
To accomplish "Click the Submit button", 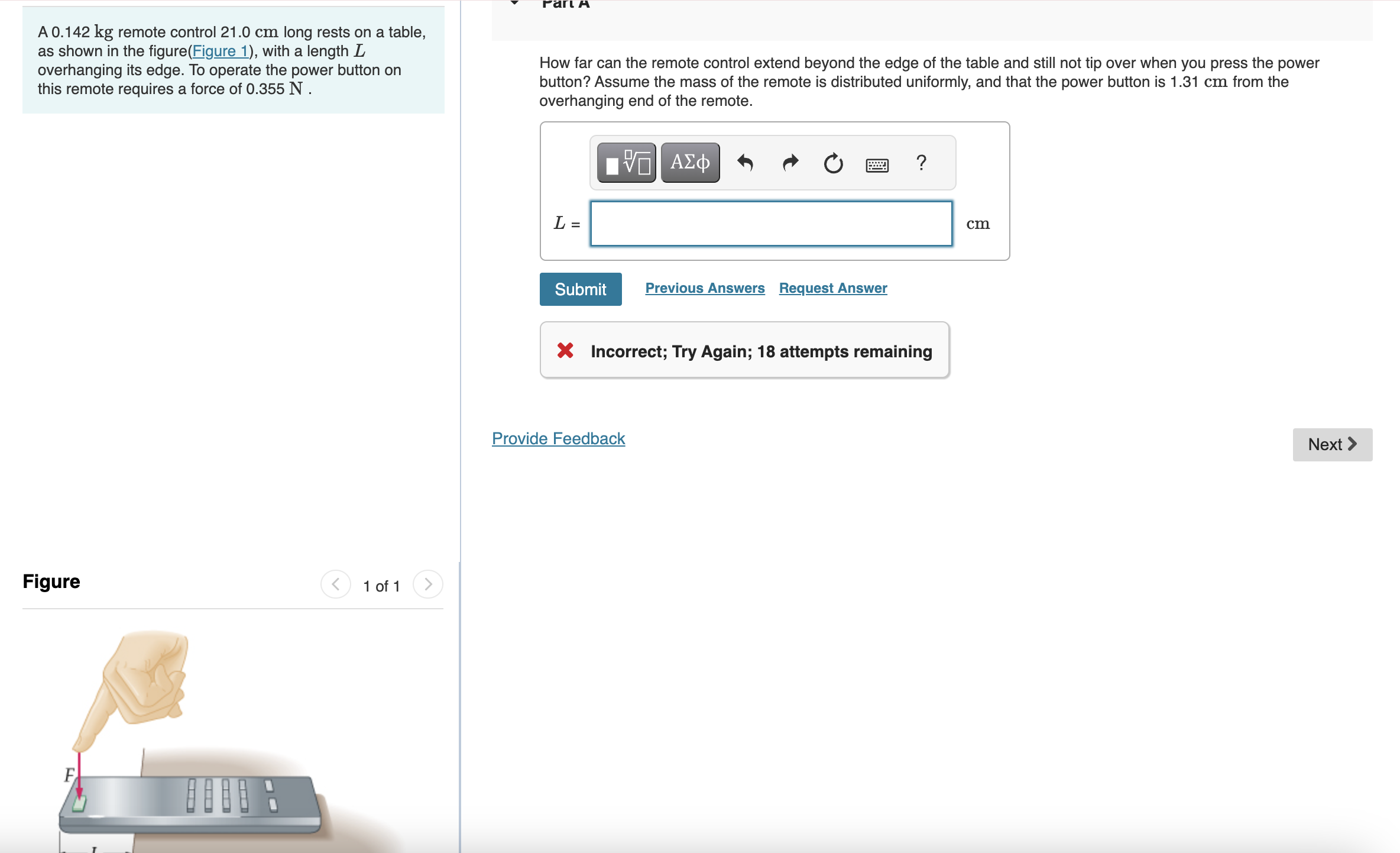I will coord(580,289).
